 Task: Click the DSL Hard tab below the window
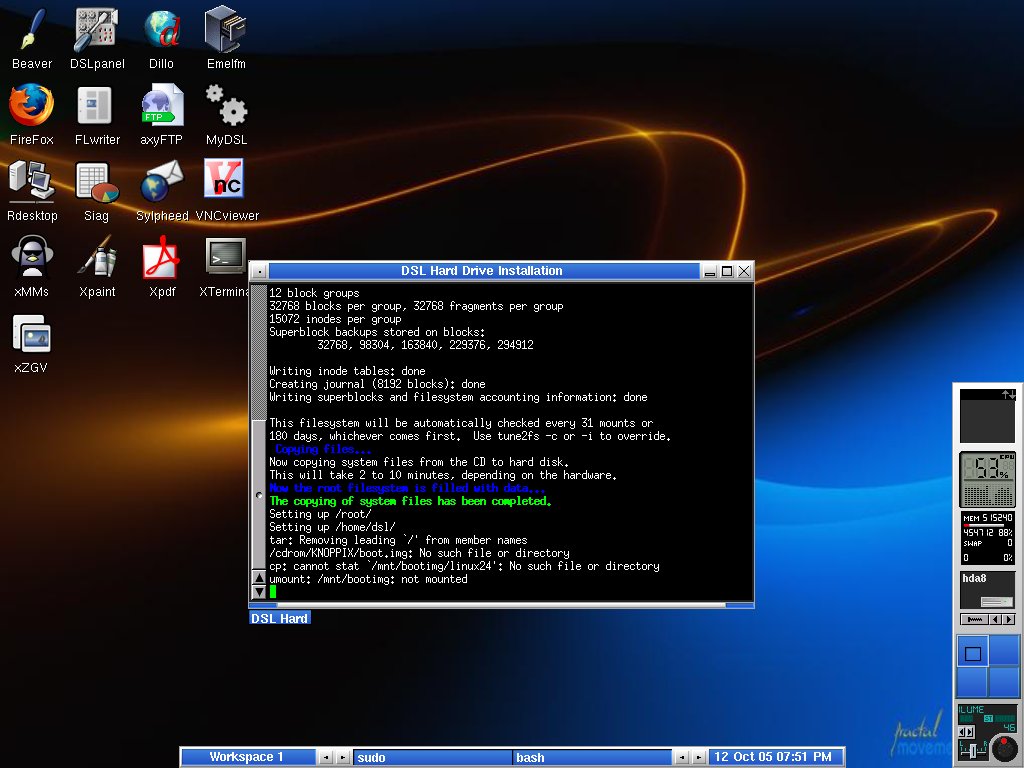(x=280, y=618)
